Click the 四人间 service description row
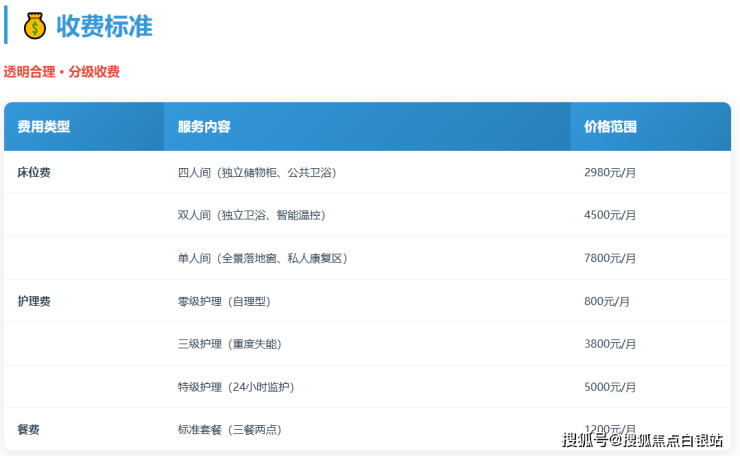The image size is (740, 456). coord(257,172)
